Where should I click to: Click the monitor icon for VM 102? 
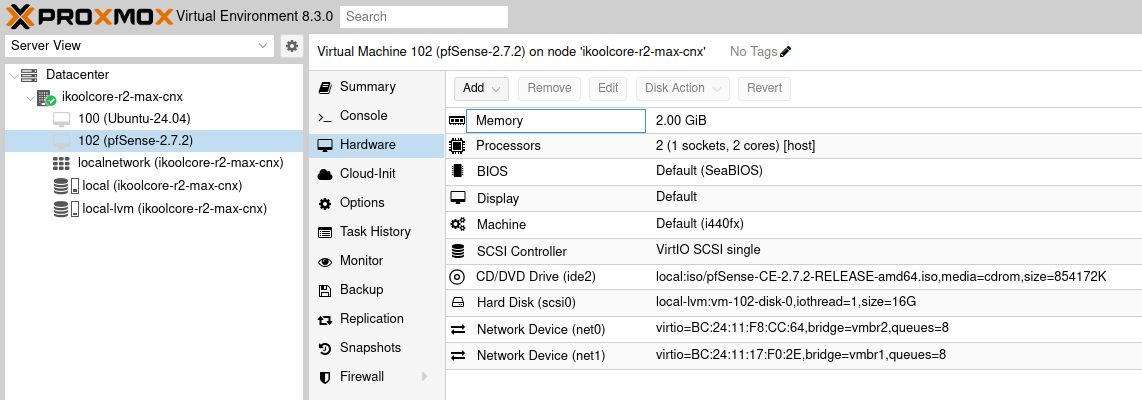tap(63, 141)
